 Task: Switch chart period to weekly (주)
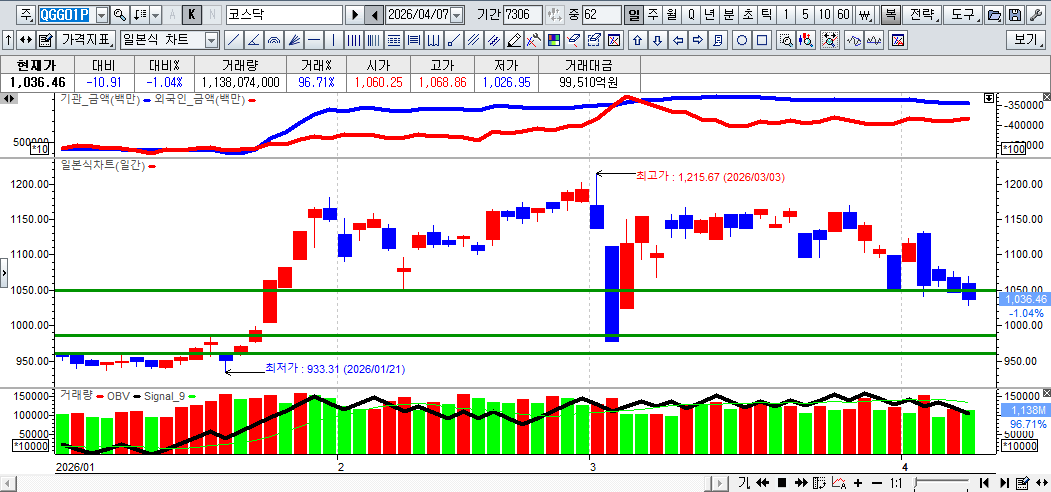652,15
